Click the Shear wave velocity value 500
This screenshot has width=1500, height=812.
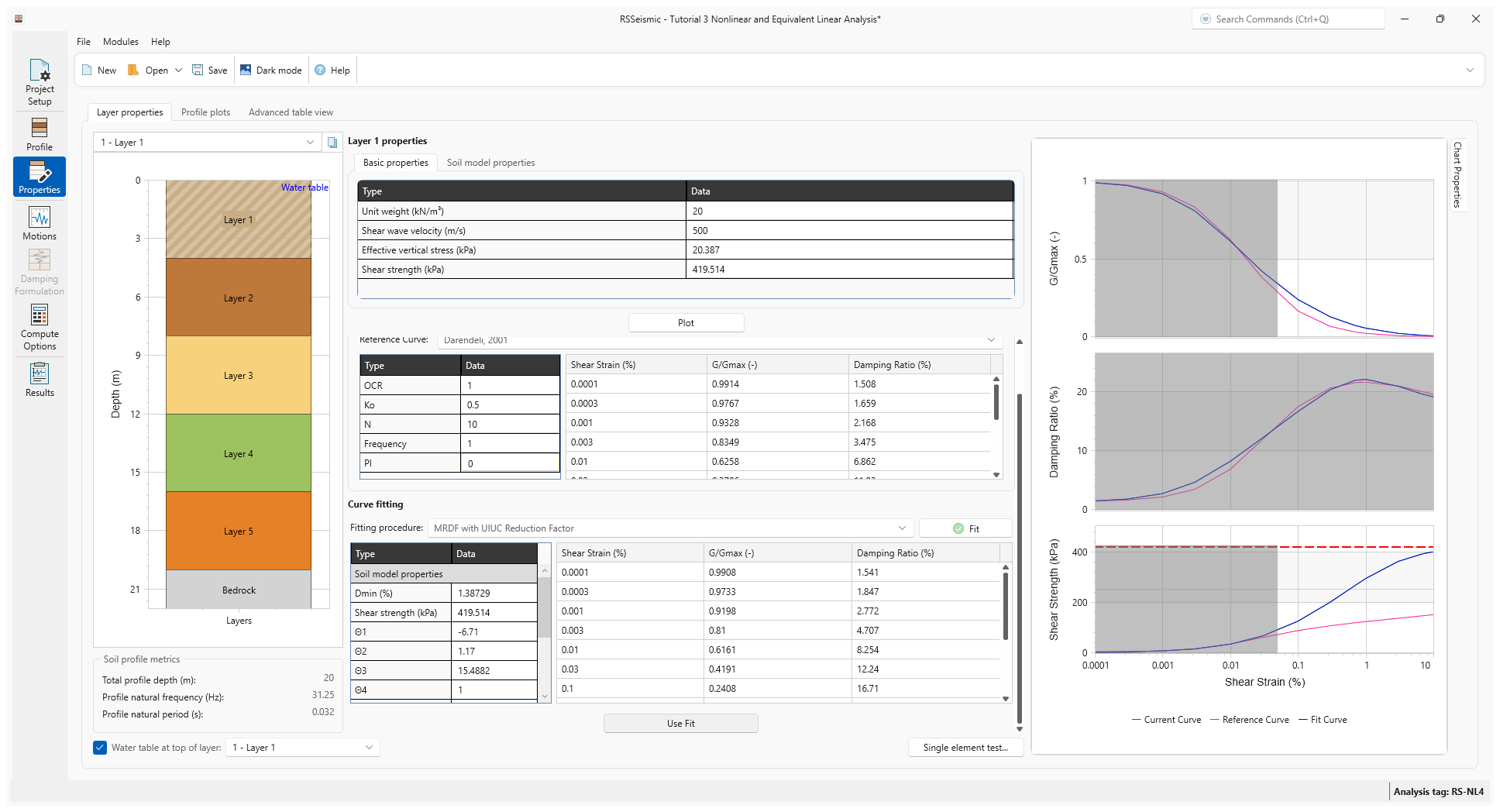850,231
